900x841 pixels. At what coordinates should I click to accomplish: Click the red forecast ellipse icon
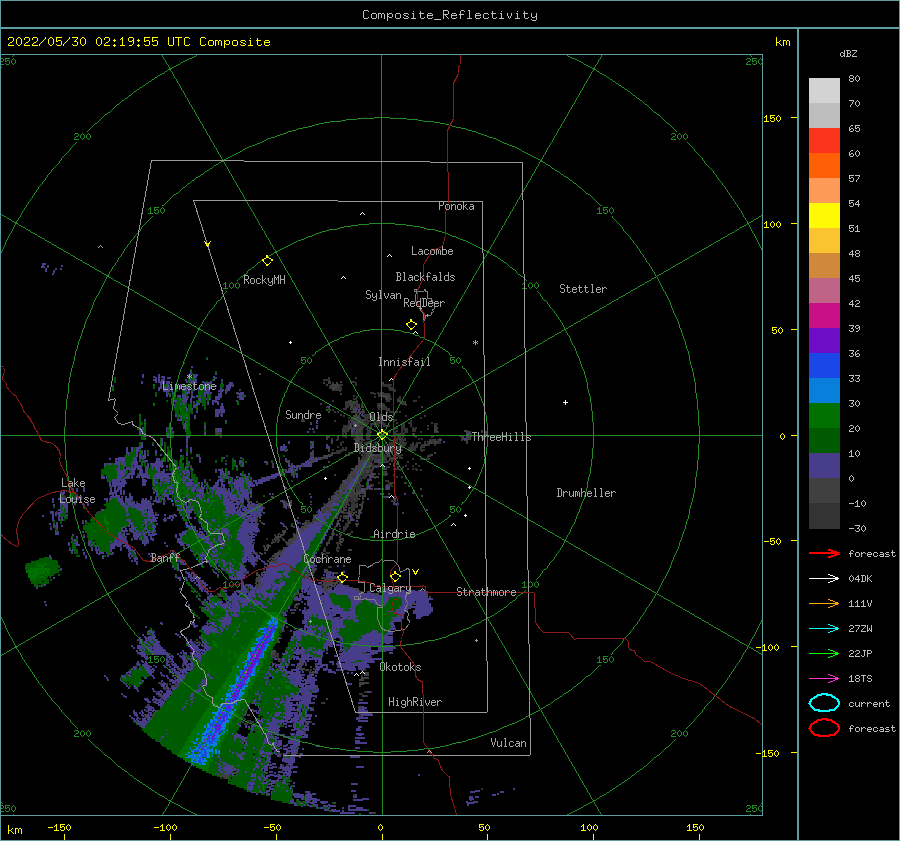pos(824,728)
